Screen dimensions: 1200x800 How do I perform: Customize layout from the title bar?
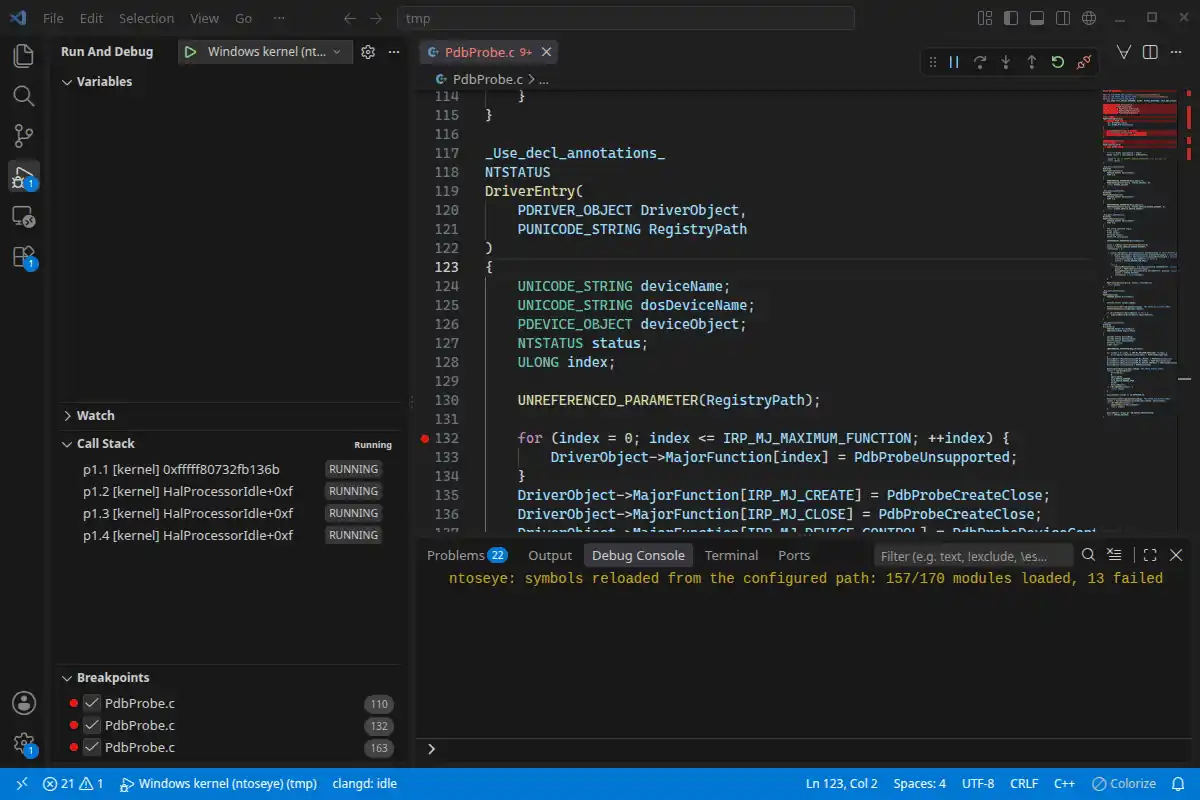tap(985, 18)
